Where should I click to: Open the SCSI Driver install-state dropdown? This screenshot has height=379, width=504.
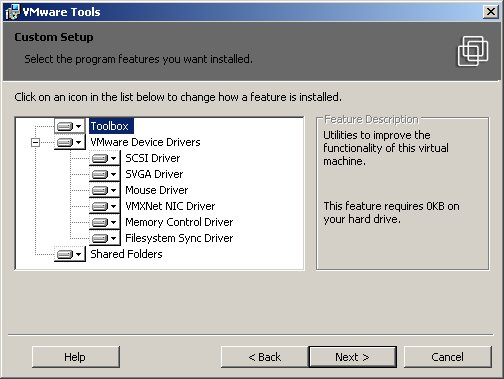[x=104, y=158]
